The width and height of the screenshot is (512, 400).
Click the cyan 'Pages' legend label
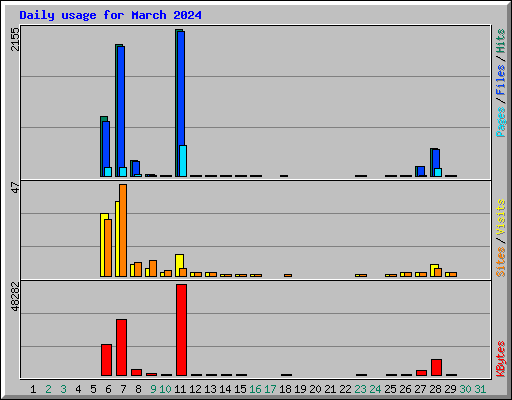pyautogui.click(x=500, y=122)
